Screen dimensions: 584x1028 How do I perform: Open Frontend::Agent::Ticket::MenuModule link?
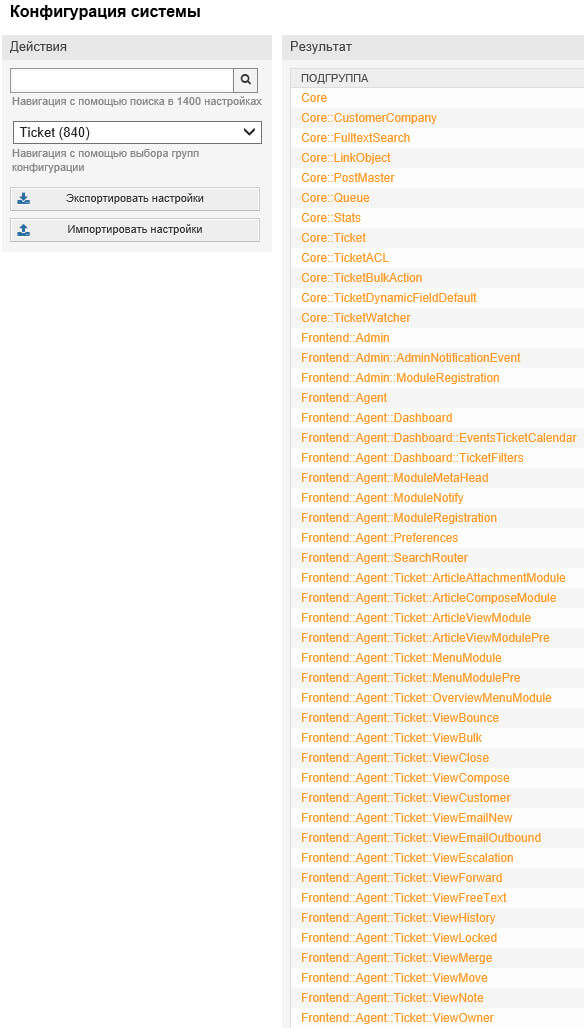[x=401, y=658]
